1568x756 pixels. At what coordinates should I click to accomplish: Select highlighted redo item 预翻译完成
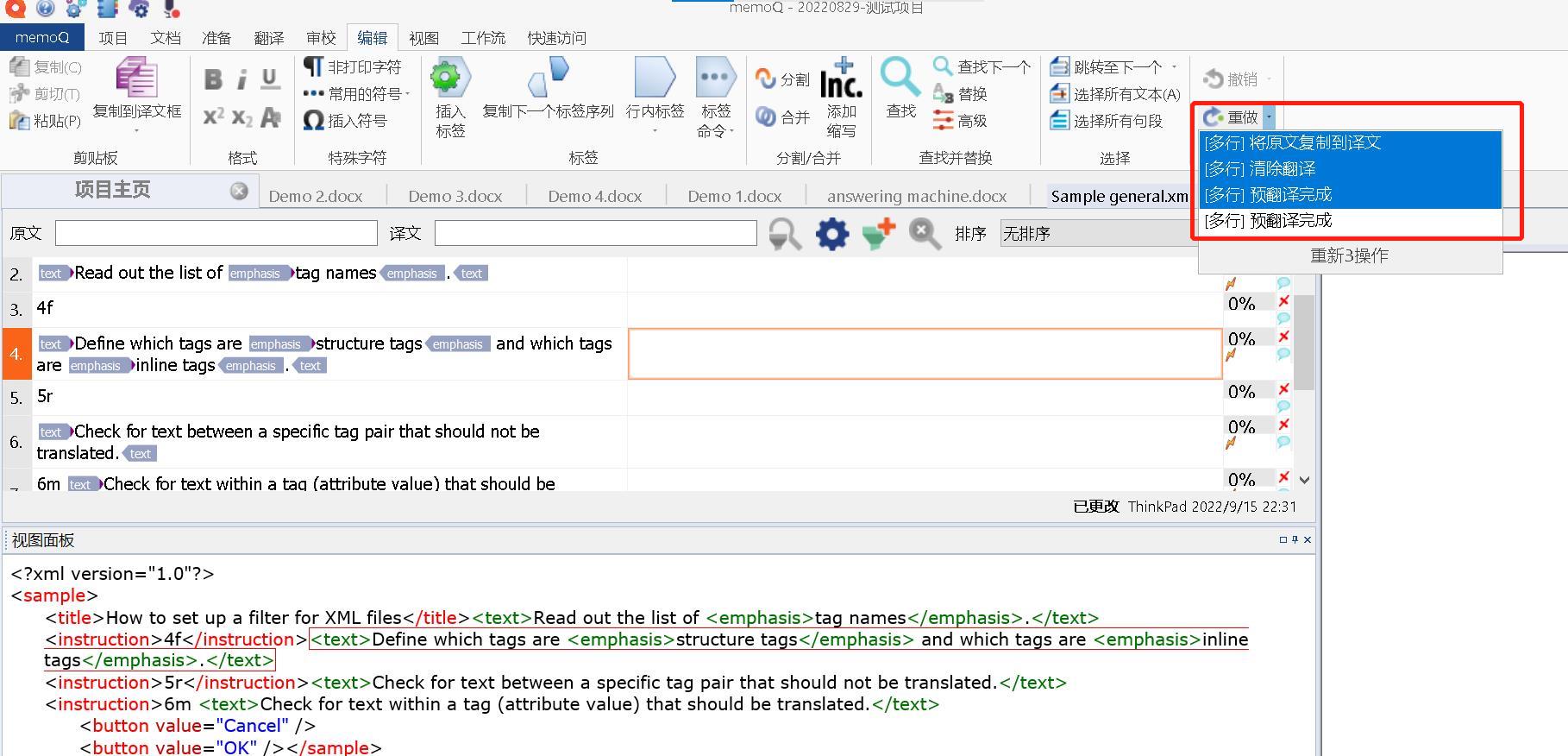1350,195
